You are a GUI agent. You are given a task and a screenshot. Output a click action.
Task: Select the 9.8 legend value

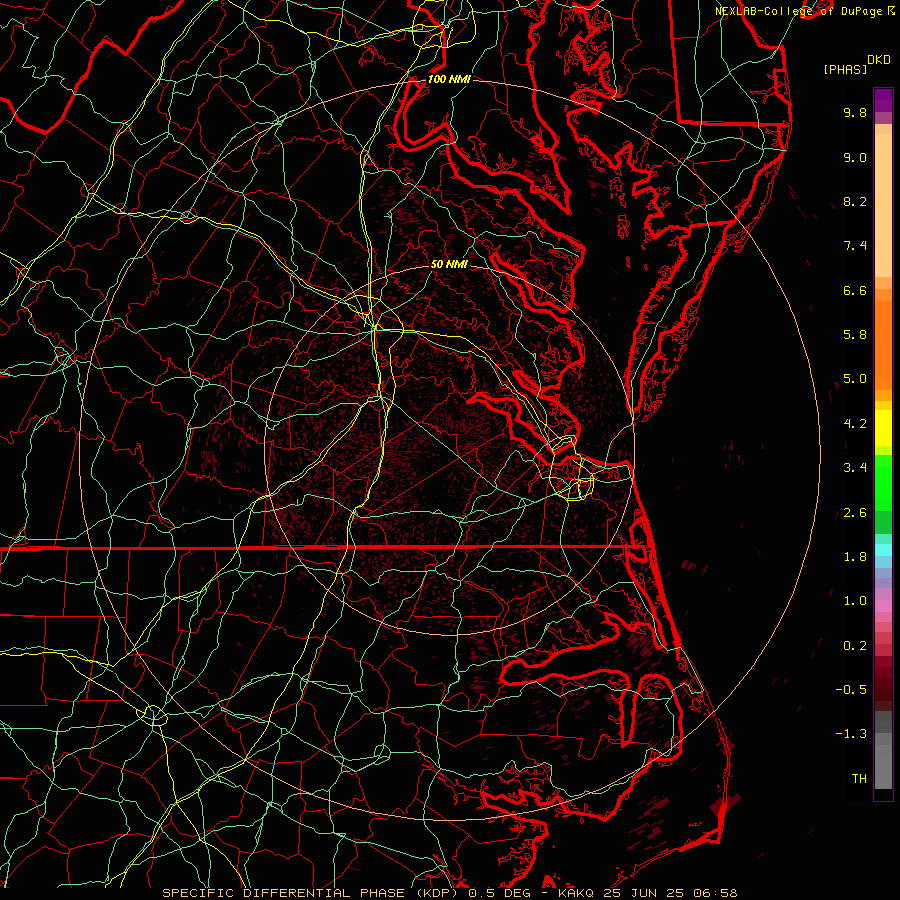click(855, 112)
